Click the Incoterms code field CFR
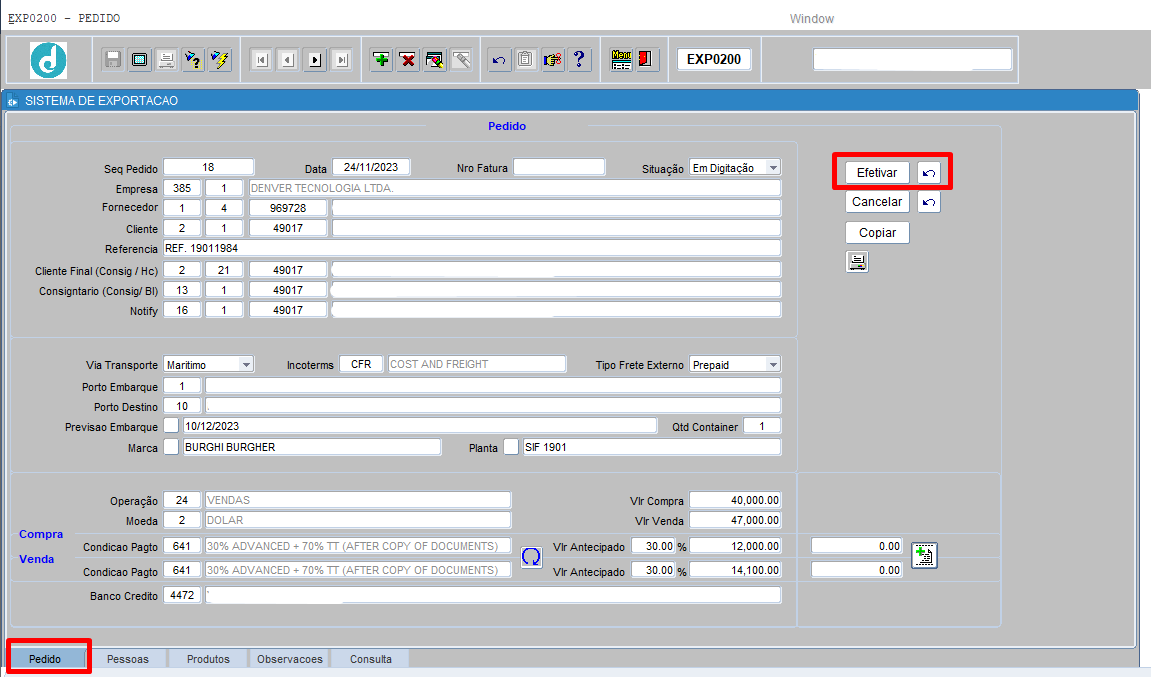1151x677 pixels. (361, 364)
